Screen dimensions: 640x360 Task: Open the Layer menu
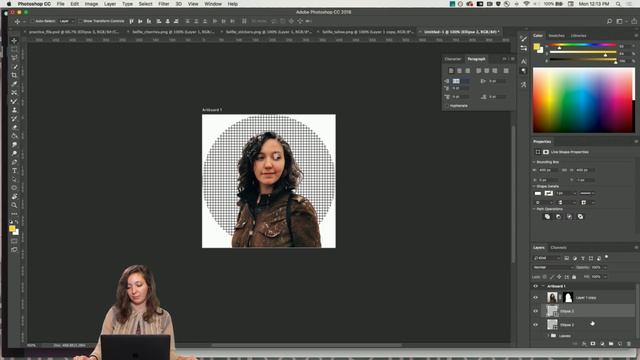tap(109, 4)
